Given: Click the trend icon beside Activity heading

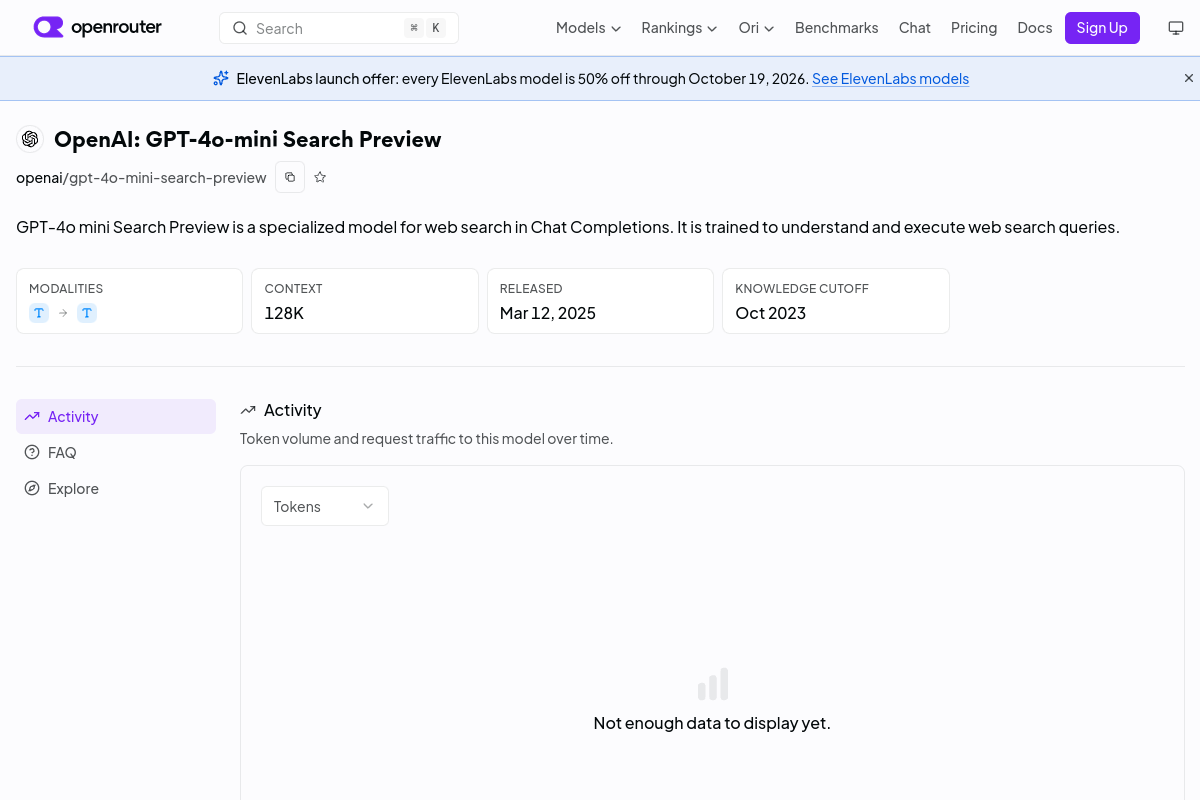Looking at the screenshot, I should click(248, 410).
